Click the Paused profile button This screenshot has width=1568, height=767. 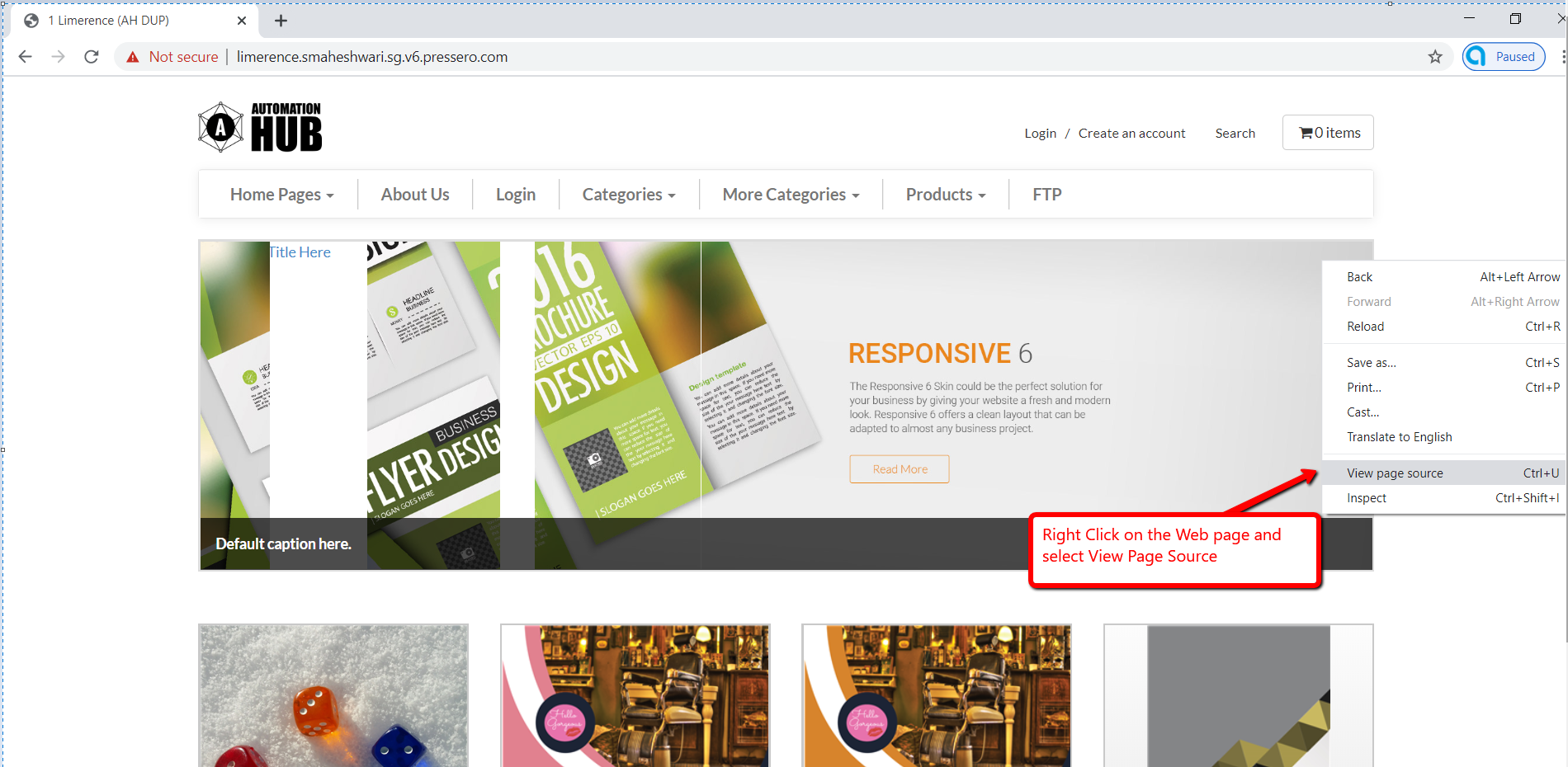click(1504, 57)
